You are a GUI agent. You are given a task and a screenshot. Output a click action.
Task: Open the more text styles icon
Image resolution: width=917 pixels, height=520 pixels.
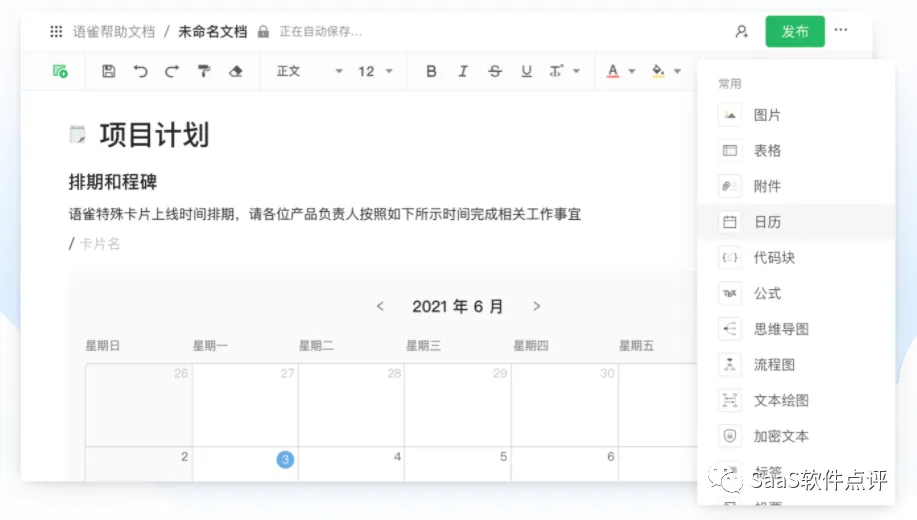click(556, 71)
